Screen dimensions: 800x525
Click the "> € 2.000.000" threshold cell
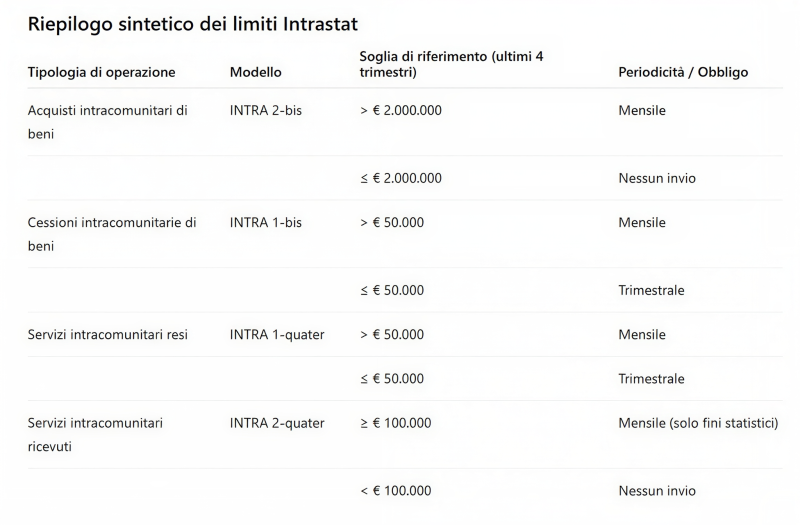click(x=400, y=110)
